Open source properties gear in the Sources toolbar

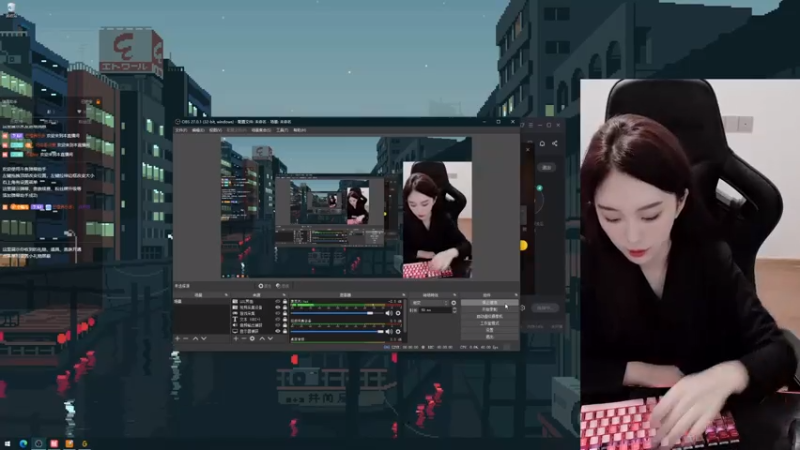click(252, 339)
